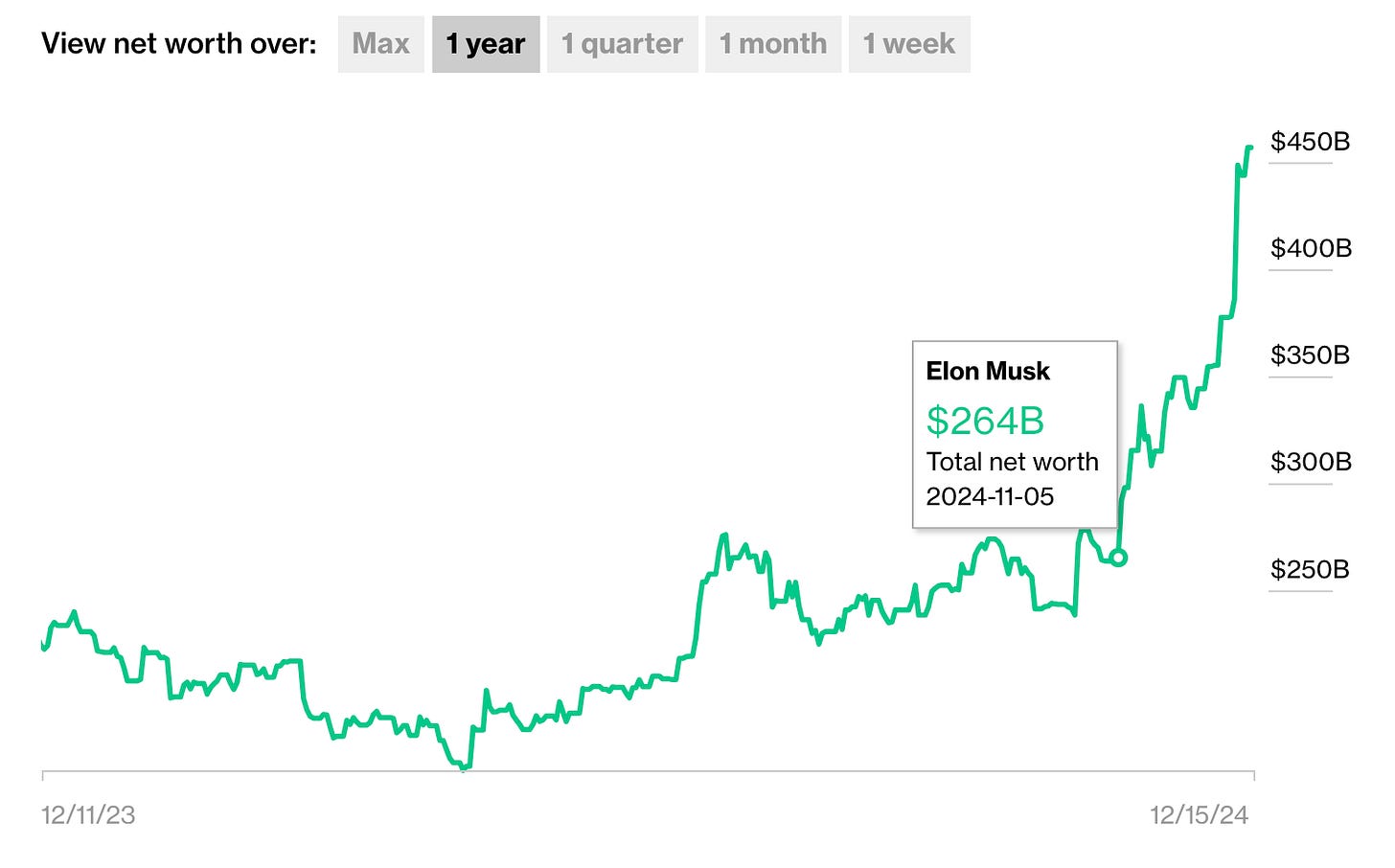
Task: Click the green line's peak near $450B
Action: pos(1249,148)
